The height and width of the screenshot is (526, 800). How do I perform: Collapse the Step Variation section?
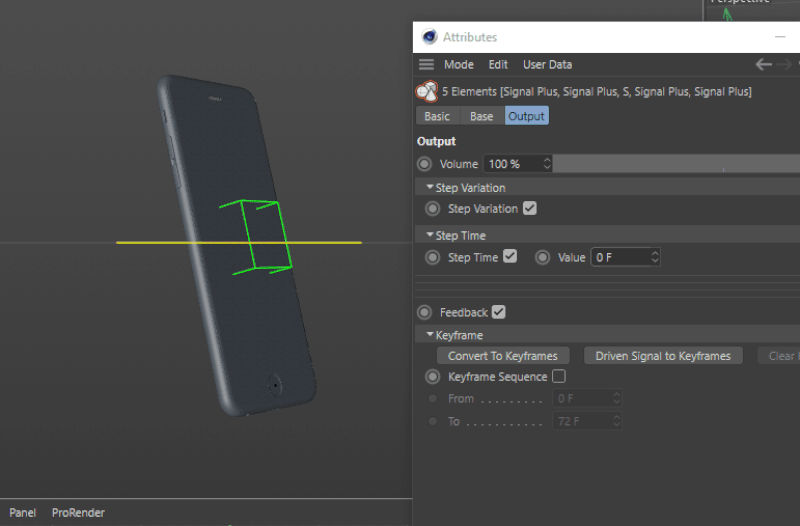pyautogui.click(x=430, y=188)
